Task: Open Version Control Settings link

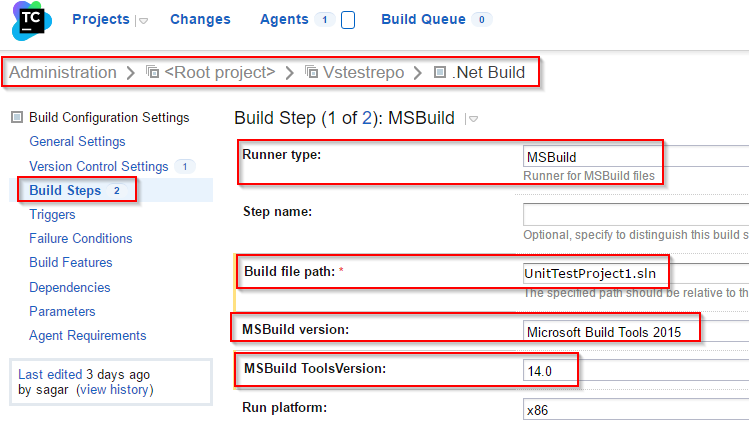Action: click(x=99, y=166)
